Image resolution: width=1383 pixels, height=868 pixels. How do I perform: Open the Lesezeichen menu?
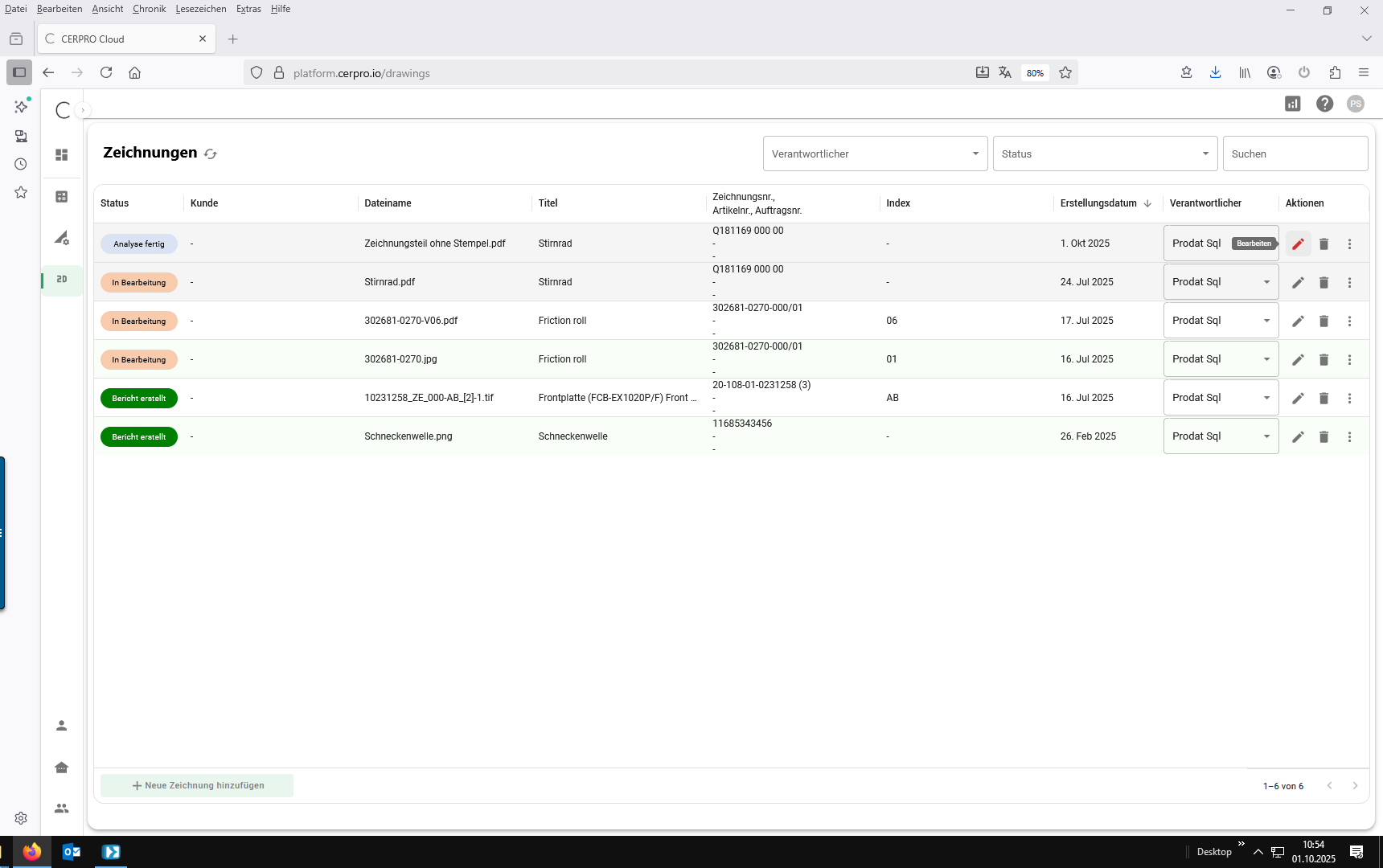pos(200,9)
